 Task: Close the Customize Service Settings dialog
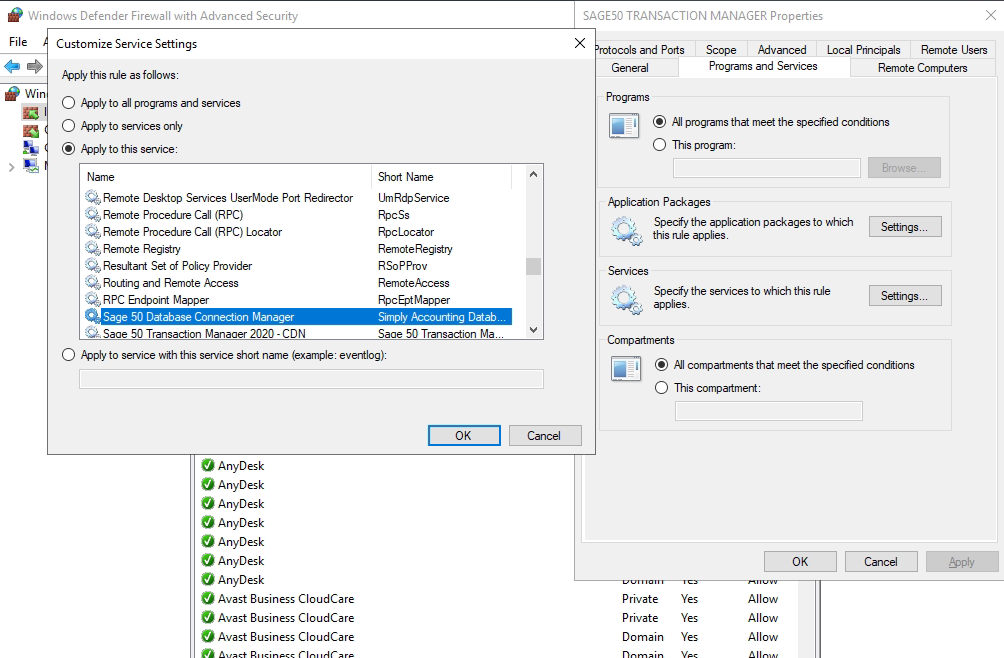(579, 43)
